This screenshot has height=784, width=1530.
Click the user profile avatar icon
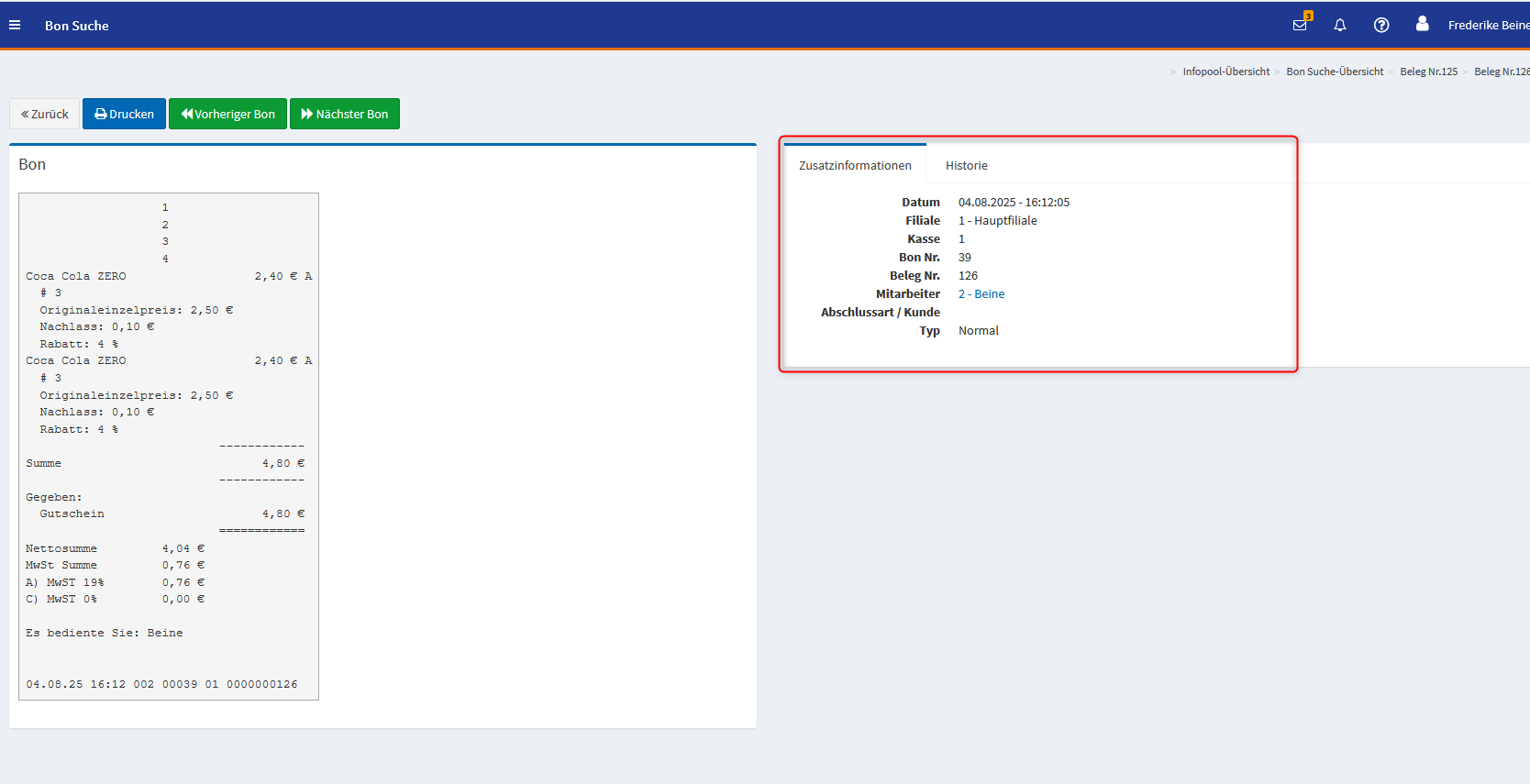[1422, 25]
